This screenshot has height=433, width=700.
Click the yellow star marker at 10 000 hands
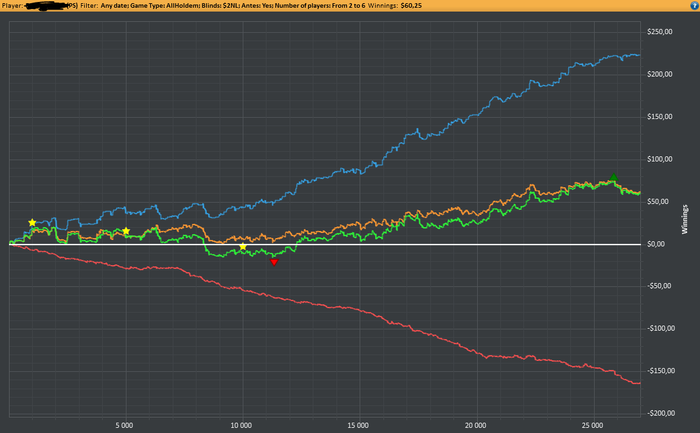point(242,247)
